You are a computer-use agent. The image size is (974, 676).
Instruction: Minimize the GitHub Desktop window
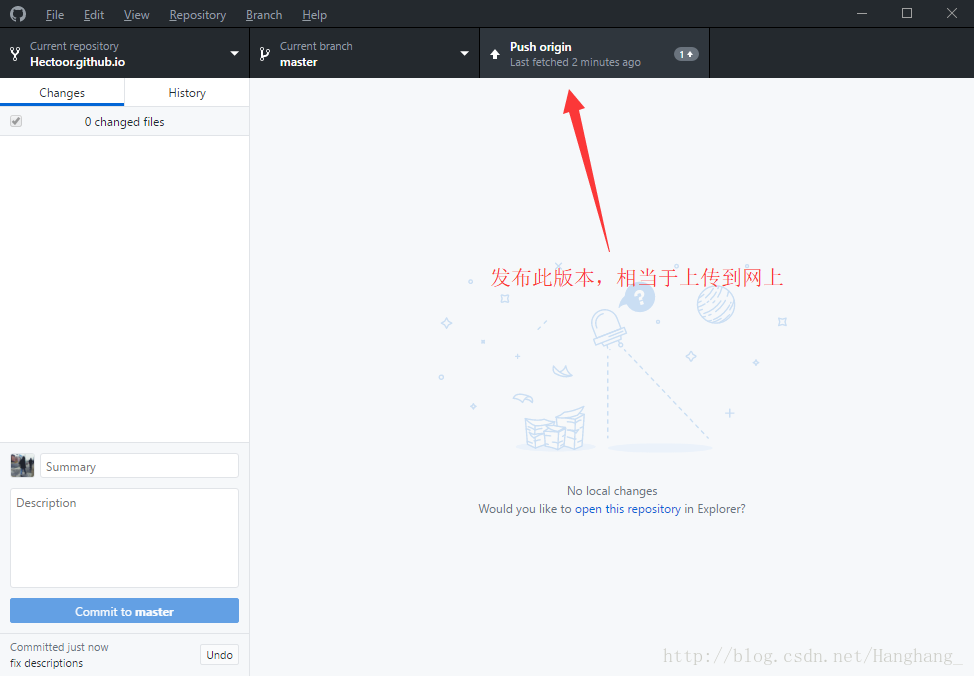(862, 14)
